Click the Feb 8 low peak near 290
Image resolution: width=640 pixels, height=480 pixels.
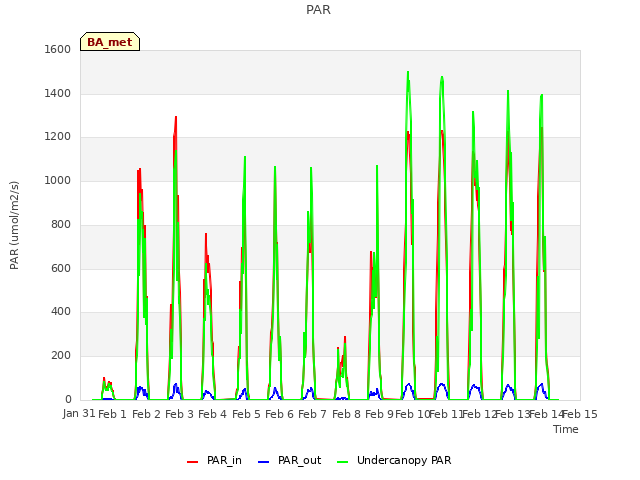point(345,337)
